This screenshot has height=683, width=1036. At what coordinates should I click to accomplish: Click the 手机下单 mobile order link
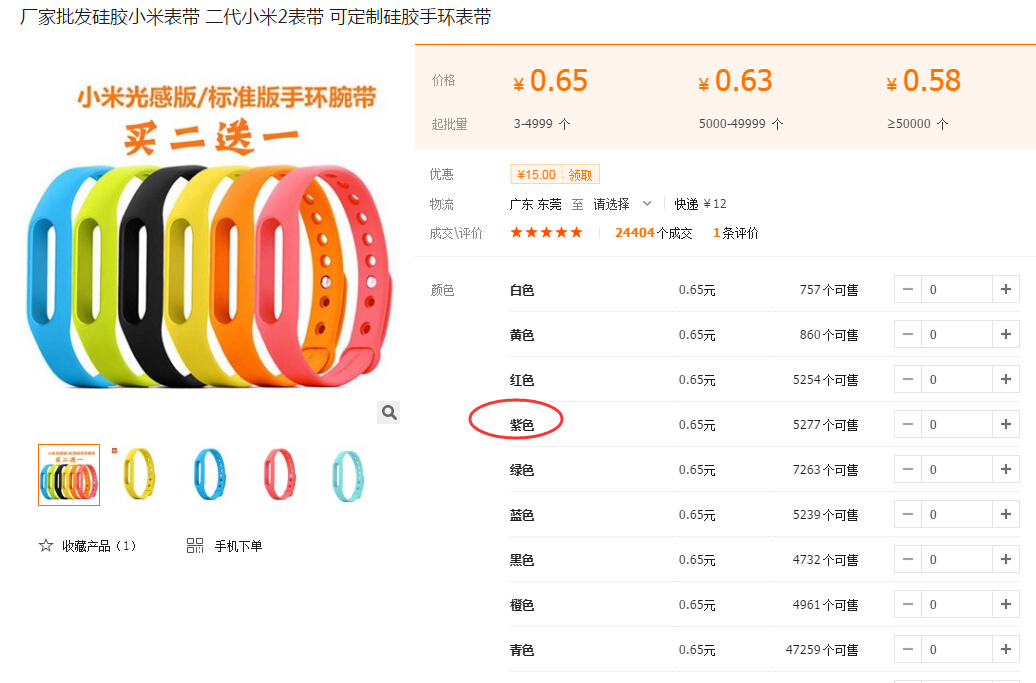[238, 546]
